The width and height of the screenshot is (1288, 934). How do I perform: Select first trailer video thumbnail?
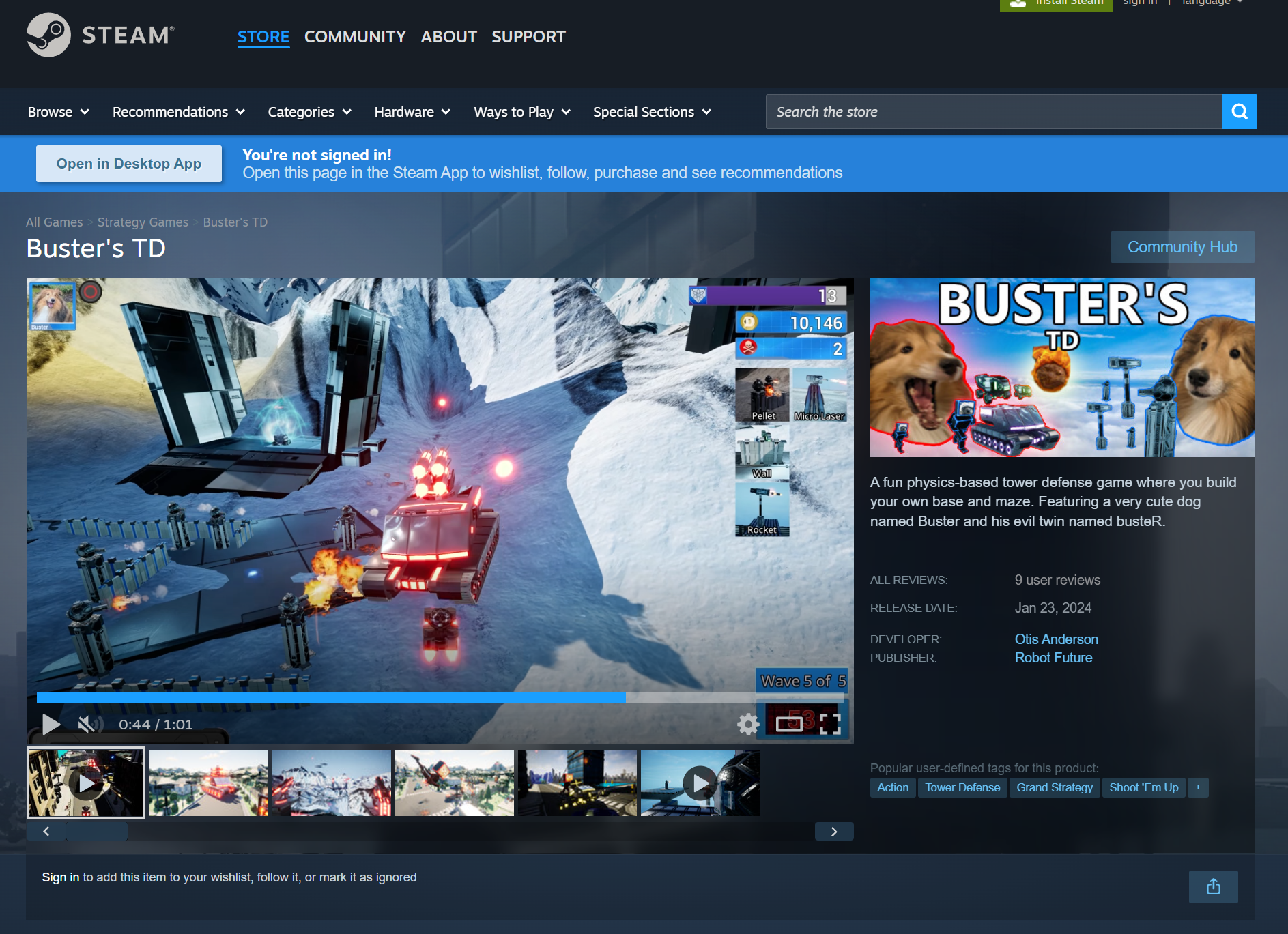[x=86, y=783]
